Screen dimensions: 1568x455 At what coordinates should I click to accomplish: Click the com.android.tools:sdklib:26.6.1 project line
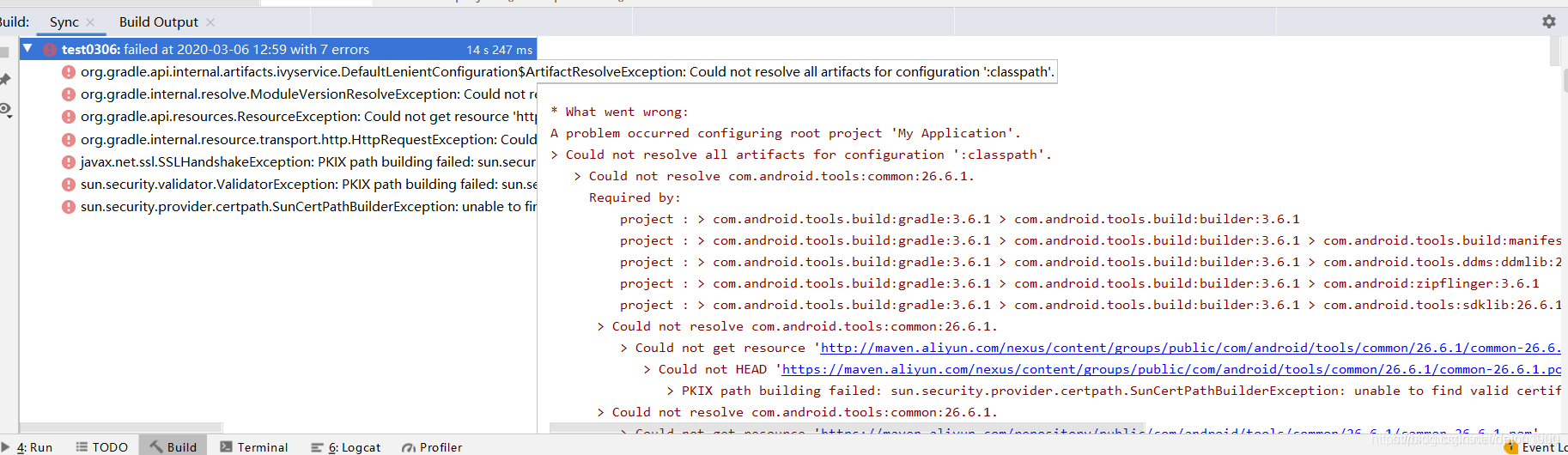[x=1091, y=305]
